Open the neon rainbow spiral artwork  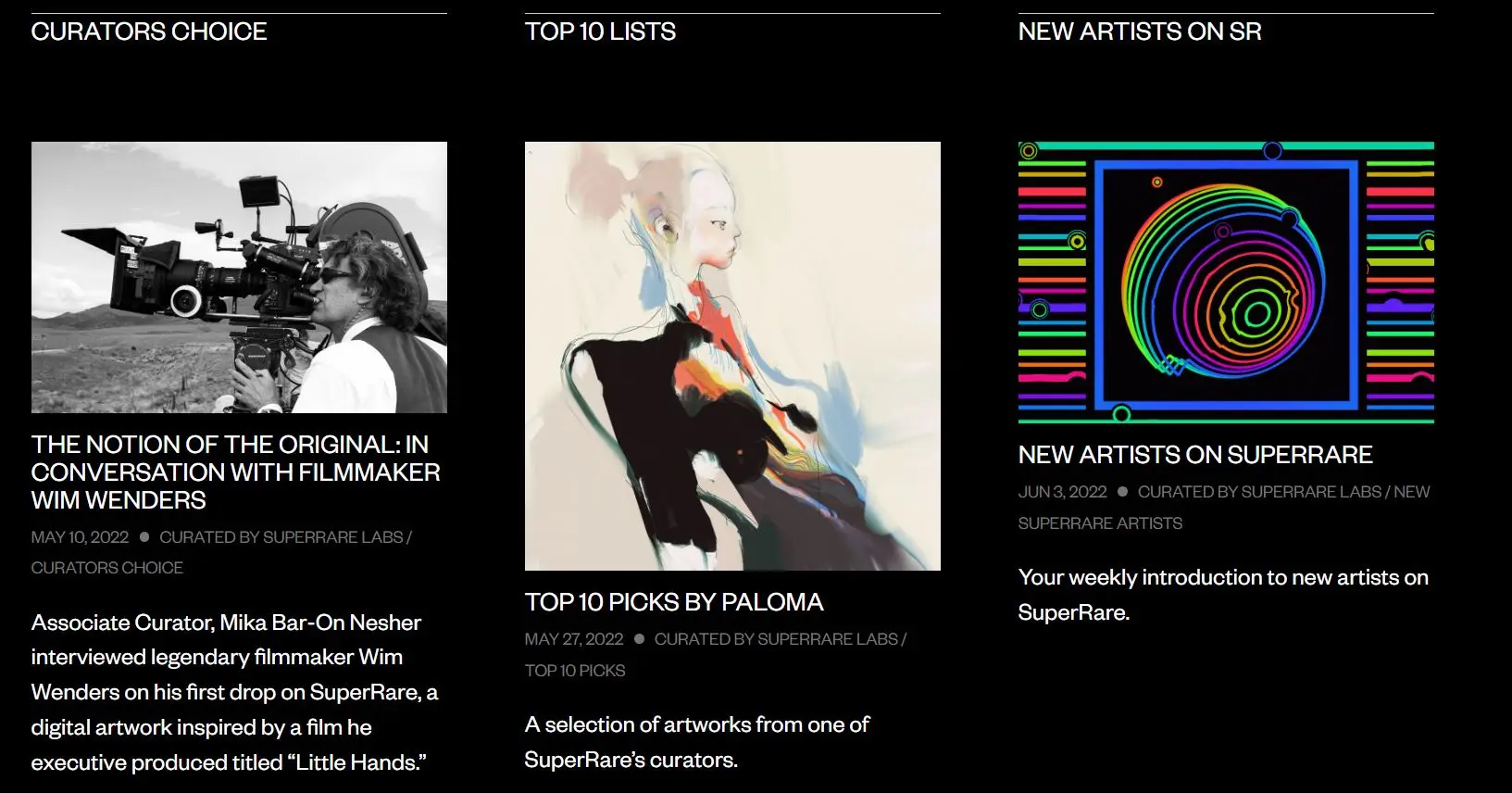1226,283
